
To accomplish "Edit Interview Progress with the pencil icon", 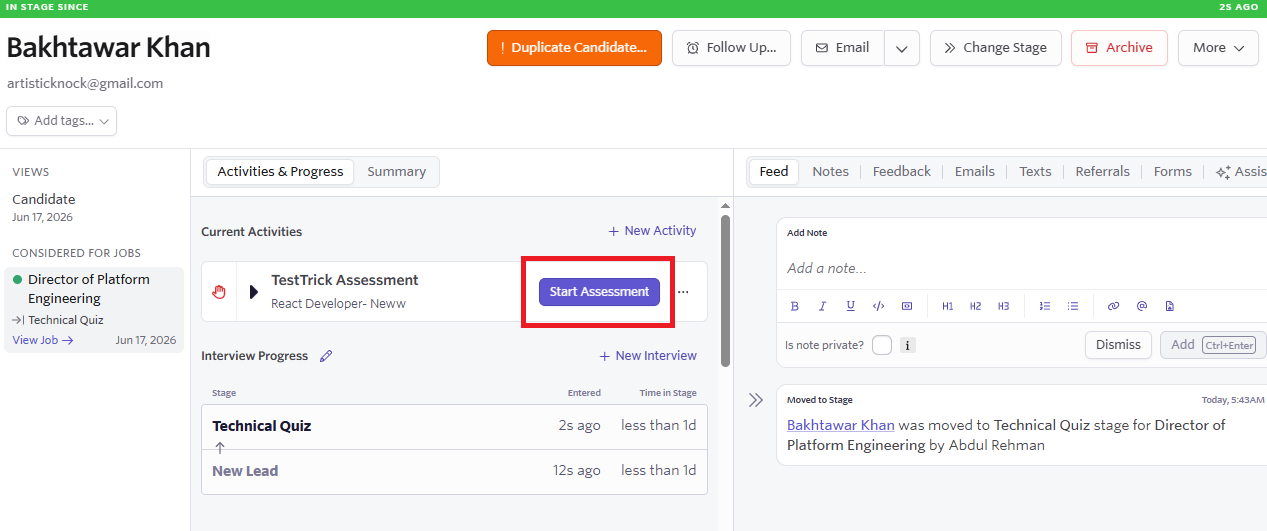I will tap(326, 356).
